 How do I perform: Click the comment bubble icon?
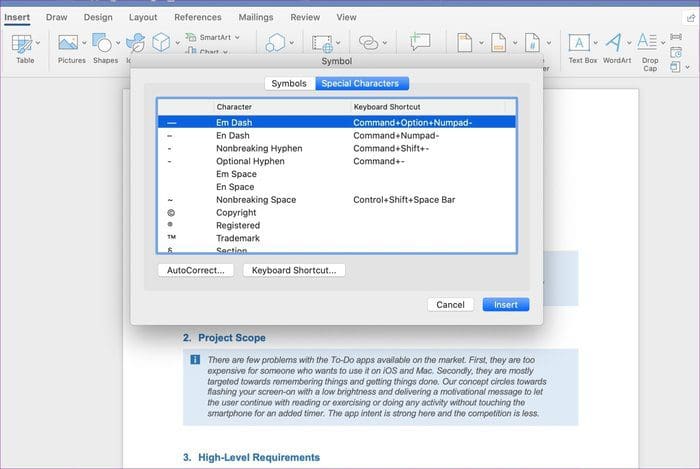420,42
